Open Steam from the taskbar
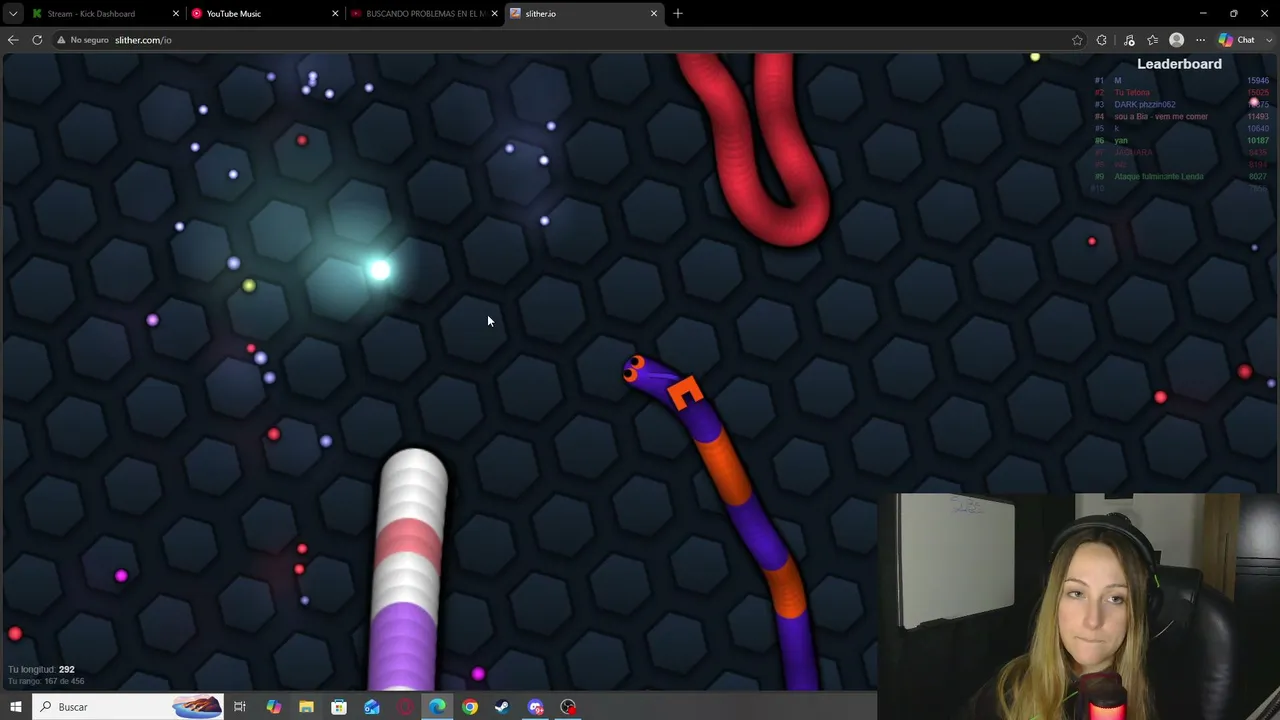Screen dimensions: 1280x720 click(x=502, y=707)
